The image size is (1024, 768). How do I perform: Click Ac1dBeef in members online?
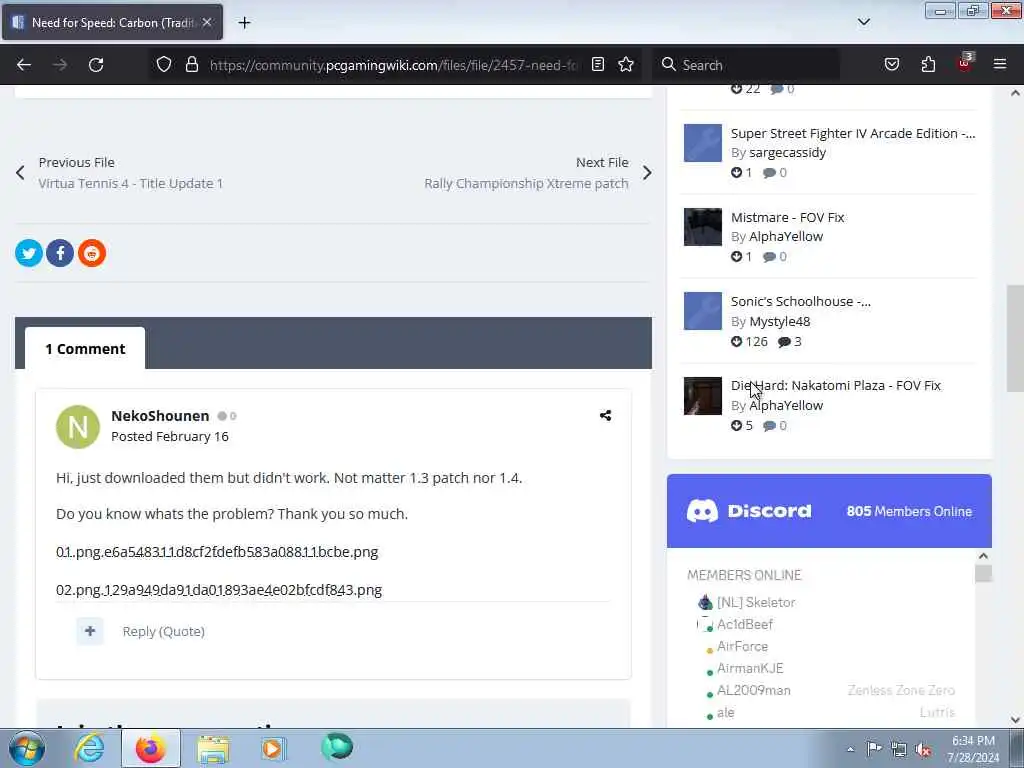[x=744, y=624]
